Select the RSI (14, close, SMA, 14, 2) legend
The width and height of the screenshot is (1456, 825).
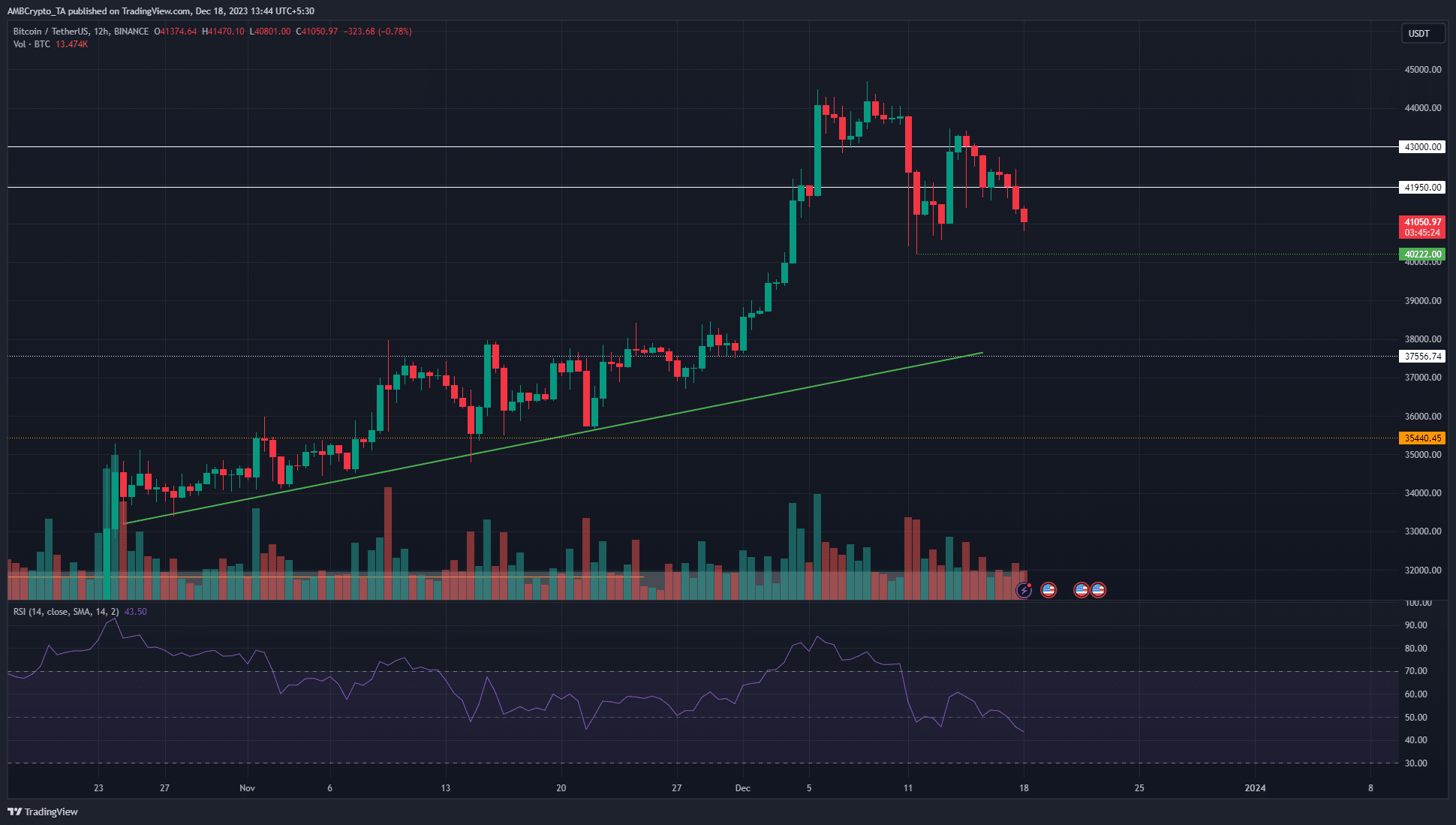pos(66,612)
